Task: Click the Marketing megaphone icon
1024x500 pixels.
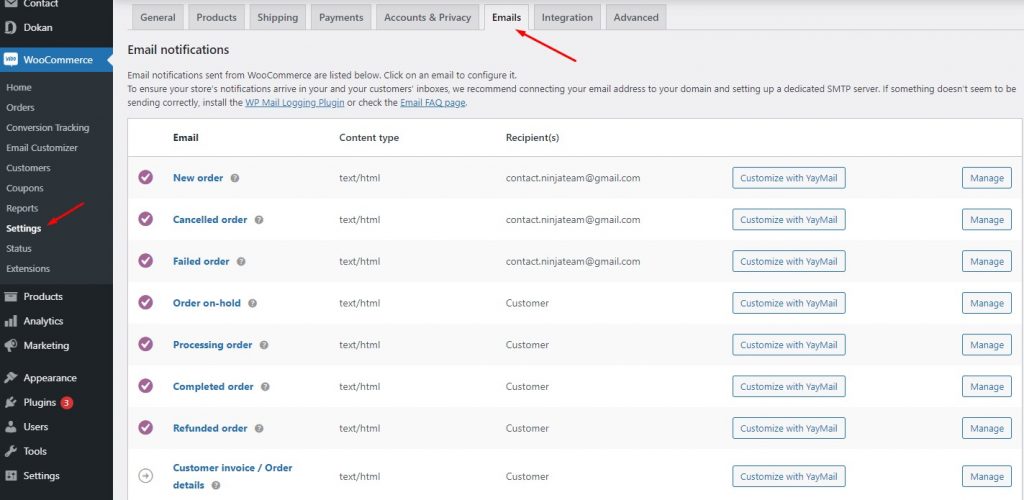Action: pyautogui.click(x=10, y=346)
